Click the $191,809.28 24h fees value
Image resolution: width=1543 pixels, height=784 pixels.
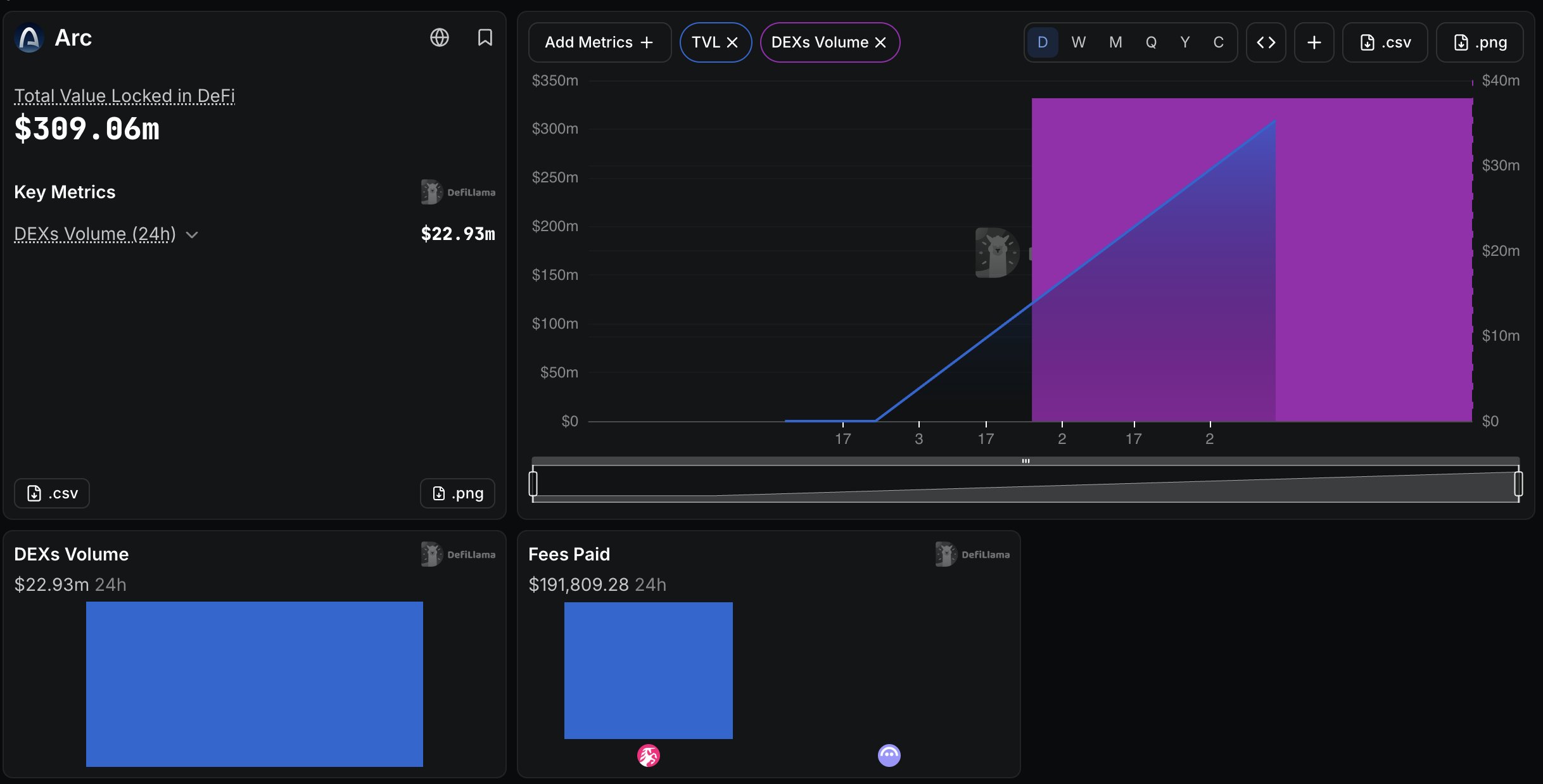coord(597,585)
